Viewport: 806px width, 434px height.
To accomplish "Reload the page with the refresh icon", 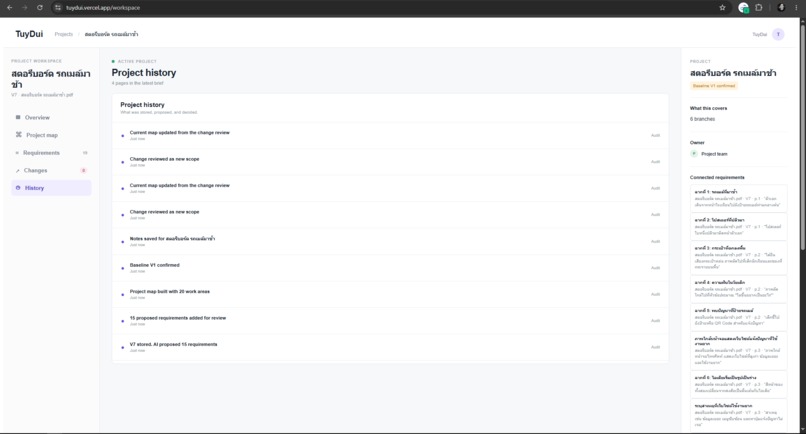I will 40,8.
